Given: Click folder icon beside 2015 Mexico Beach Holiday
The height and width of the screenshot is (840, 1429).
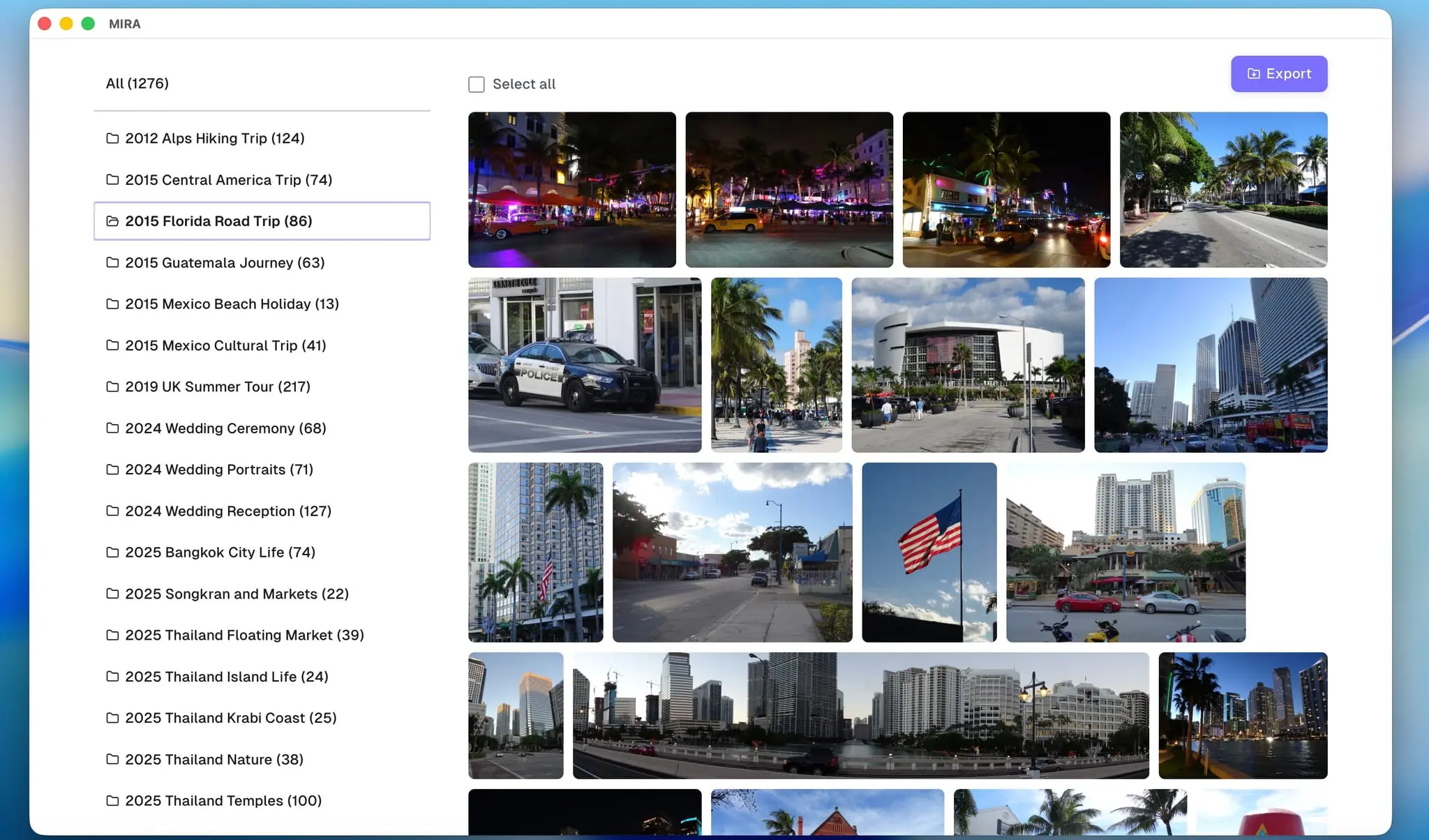Looking at the screenshot, I should [x=112, y=304].
